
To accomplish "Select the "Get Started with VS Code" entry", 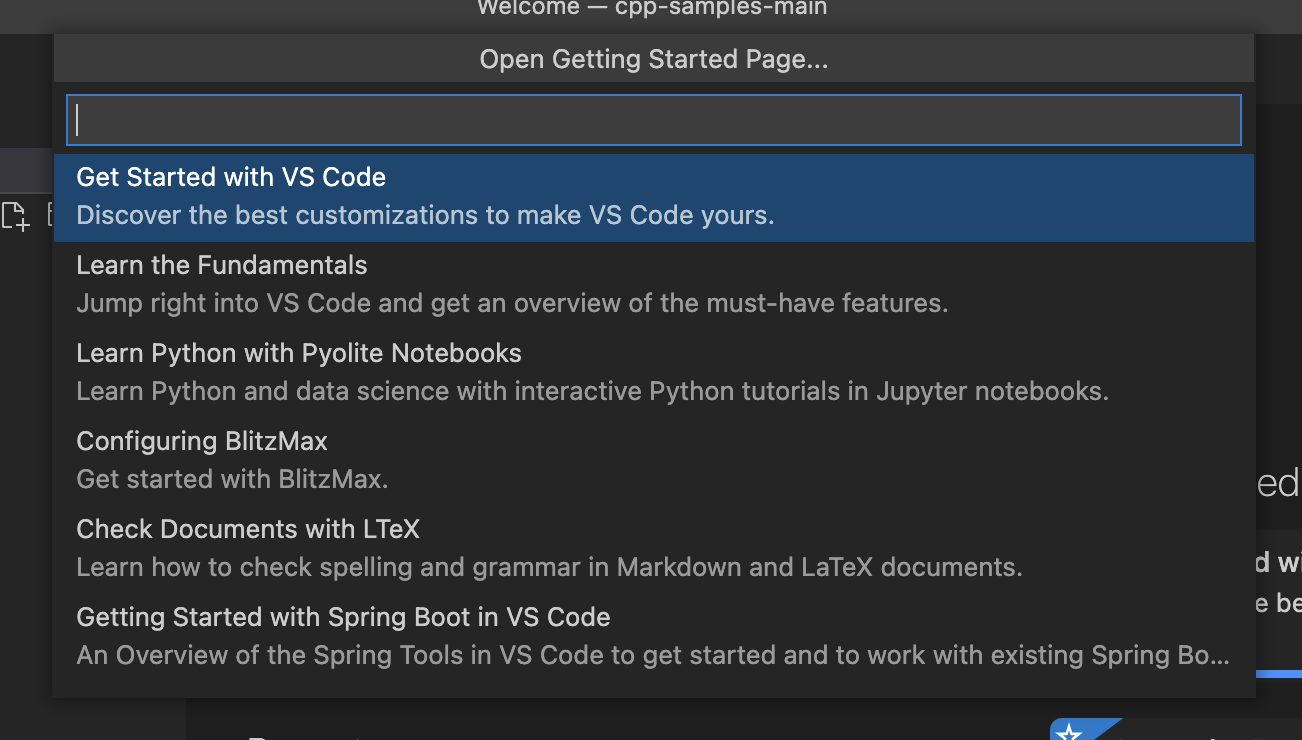I will [231, 177].
